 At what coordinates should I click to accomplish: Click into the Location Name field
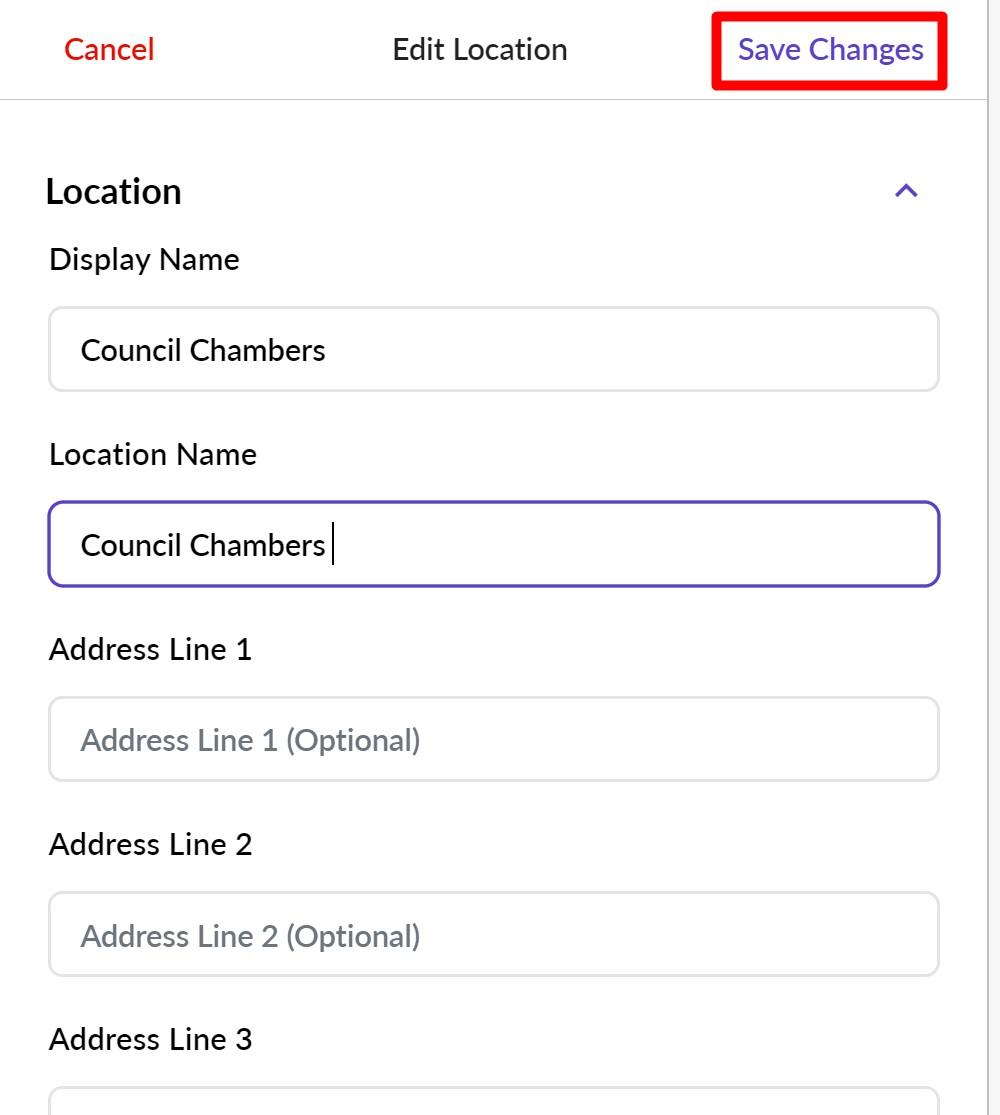(x=600, y=544)
